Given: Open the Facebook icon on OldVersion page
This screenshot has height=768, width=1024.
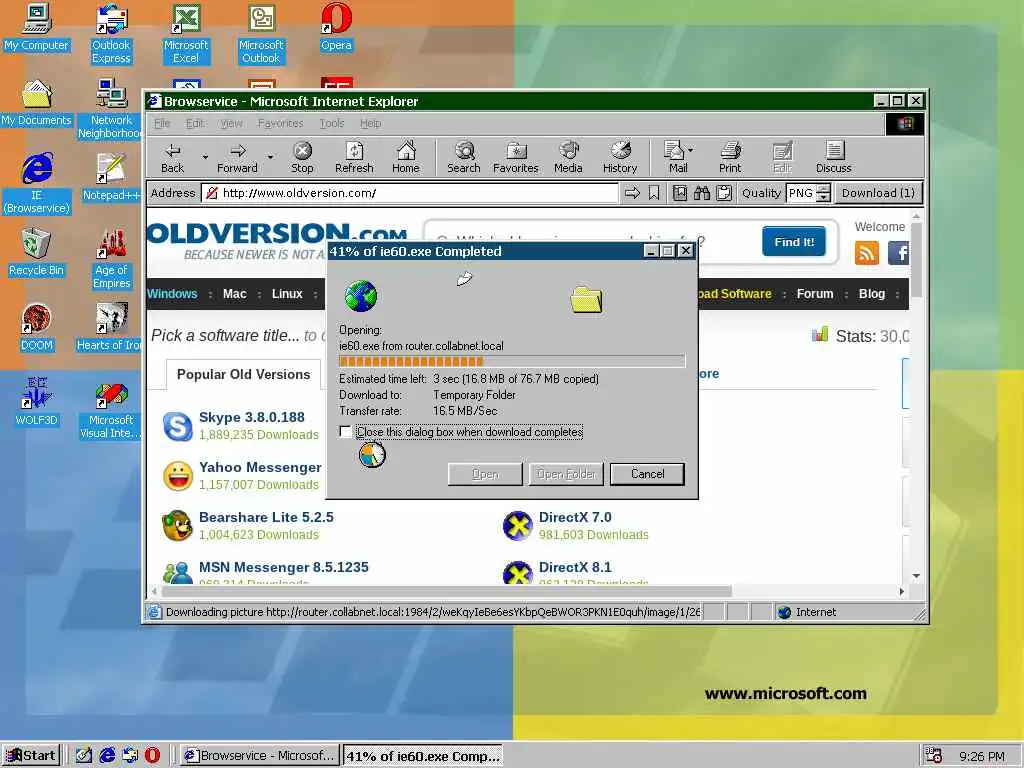Looking at the screenshot, I should coord(899,253).
